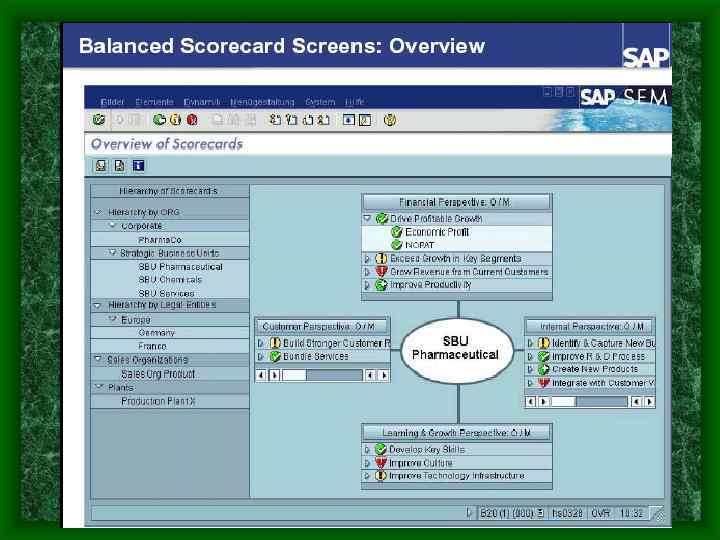Click yellow status icon of Build Stronger Customer
The width and height of the screenshot is (720, 540).
click(275, 343)
